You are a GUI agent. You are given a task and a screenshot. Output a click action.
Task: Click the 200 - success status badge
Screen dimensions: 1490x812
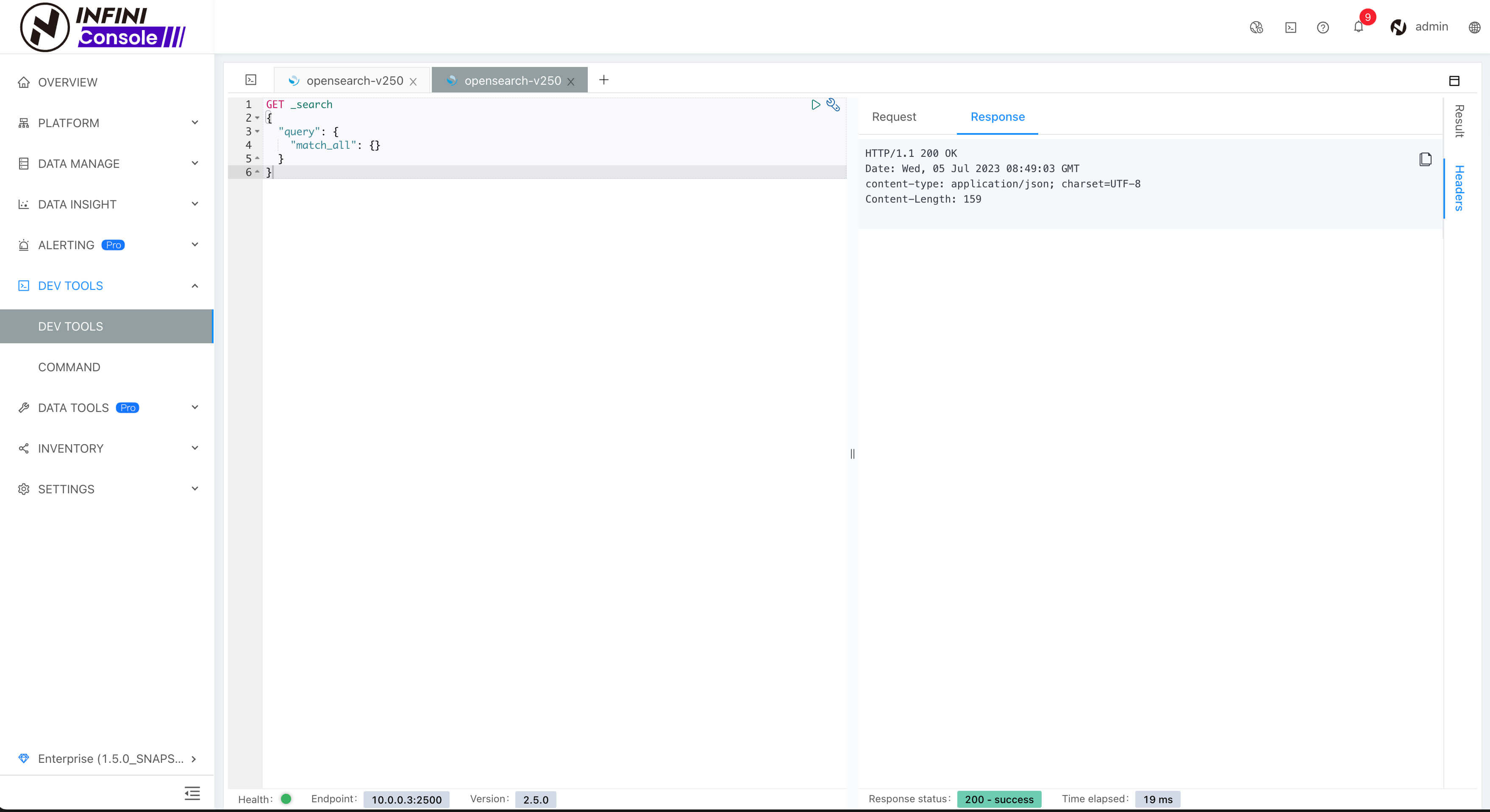(x=999, y=799)
